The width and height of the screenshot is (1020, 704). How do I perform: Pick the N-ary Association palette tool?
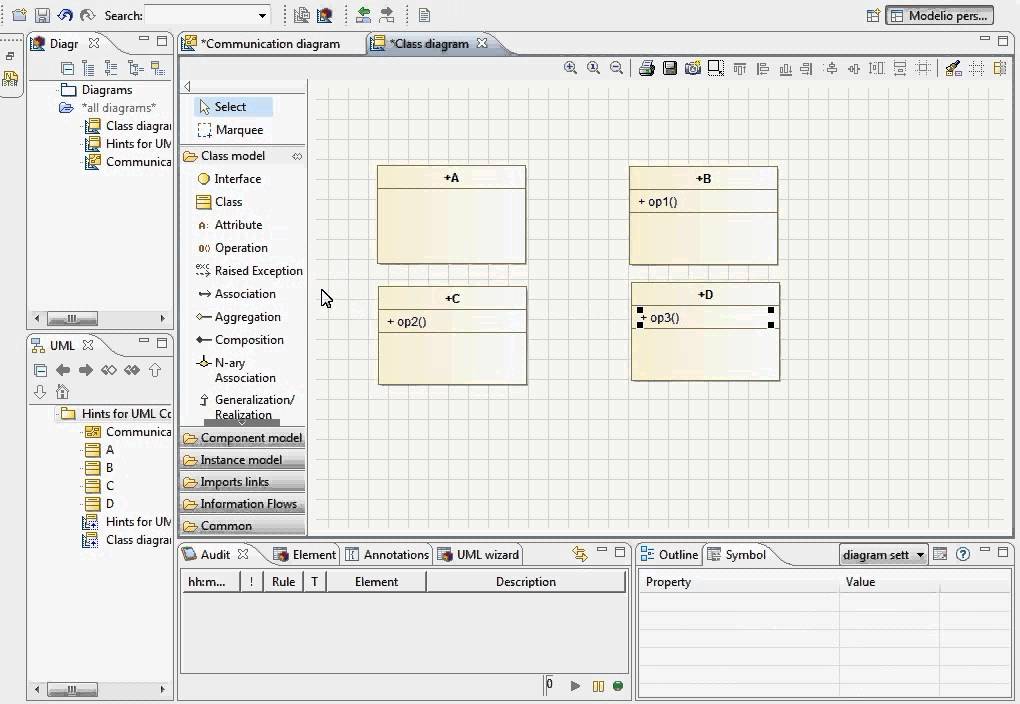235,370
